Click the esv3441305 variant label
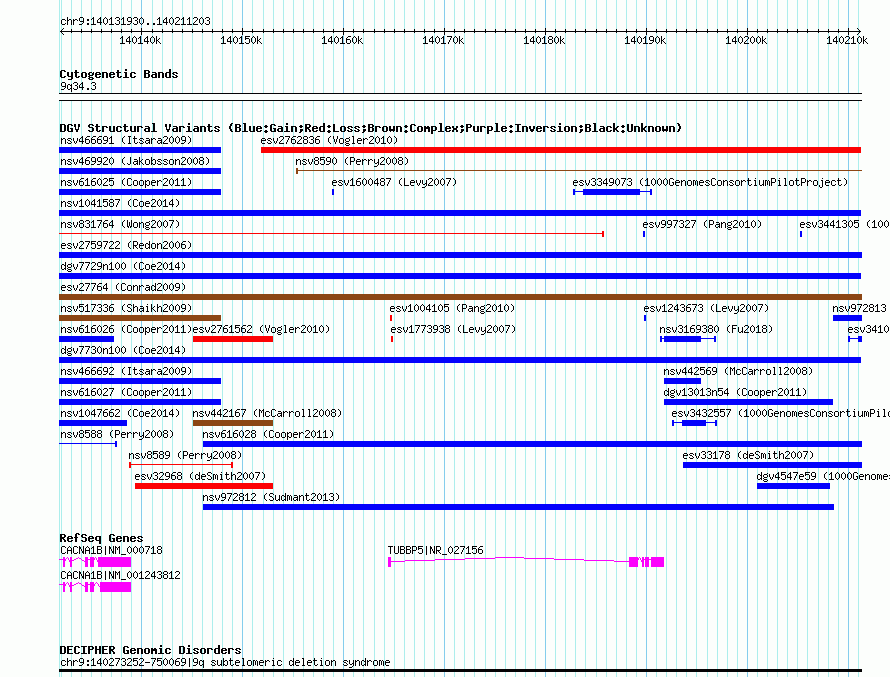Screen dimensions: 890x677 pyautogui.click(x=844, y=224)
